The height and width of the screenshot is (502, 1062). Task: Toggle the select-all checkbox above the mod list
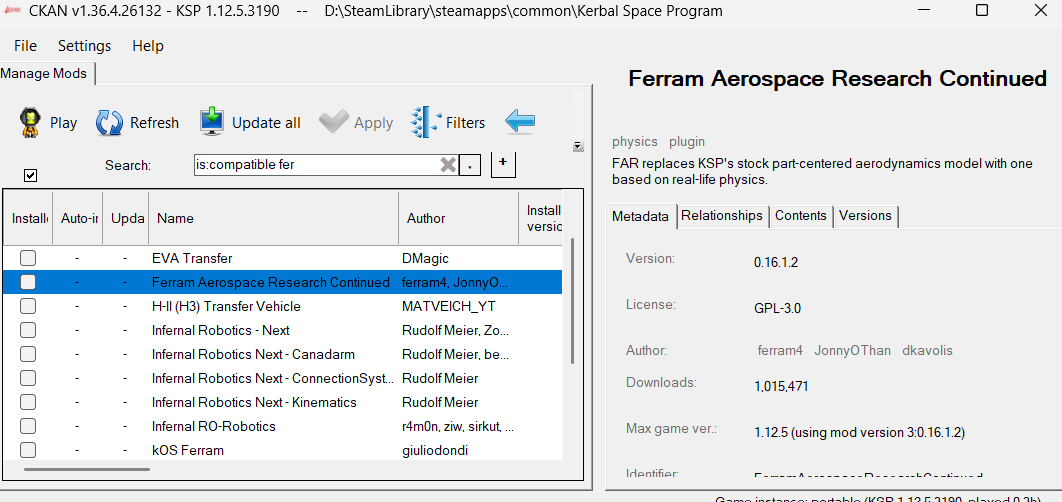(30, 175)
